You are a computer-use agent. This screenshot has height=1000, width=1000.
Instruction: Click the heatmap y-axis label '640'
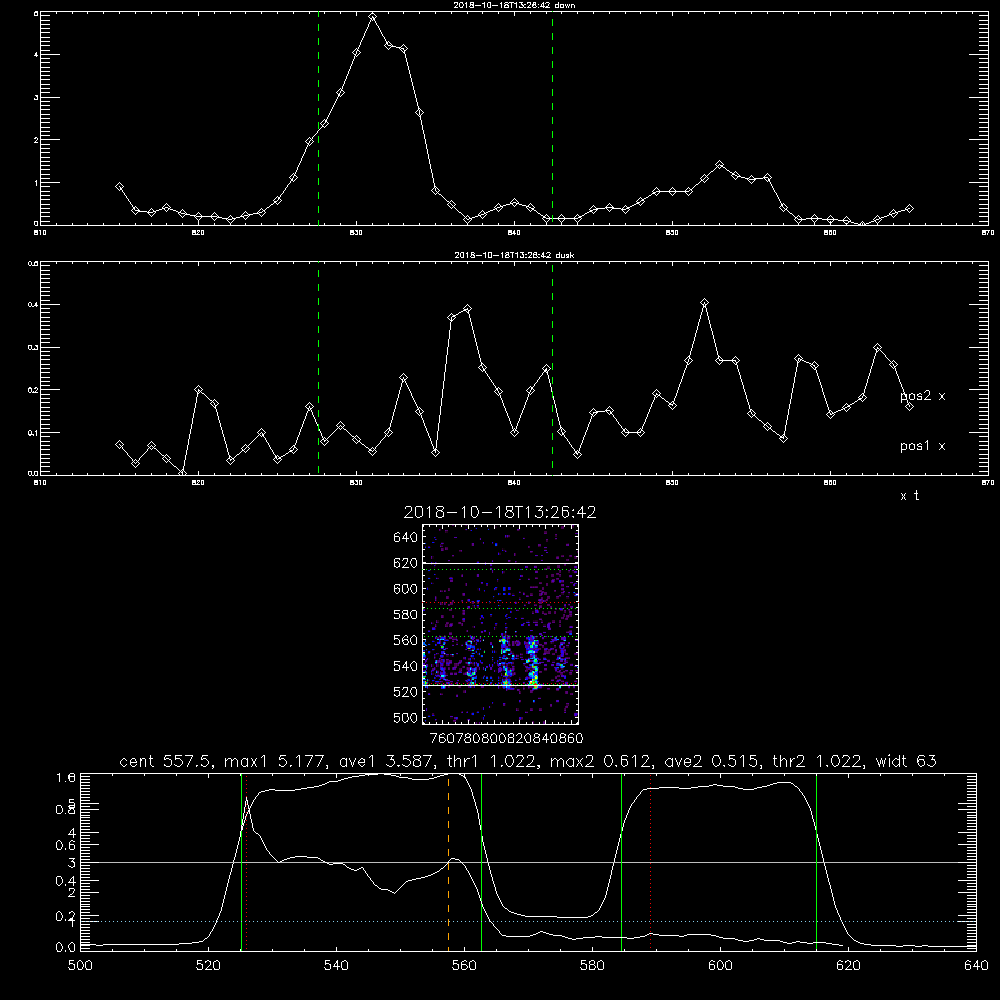coord(406,538)
